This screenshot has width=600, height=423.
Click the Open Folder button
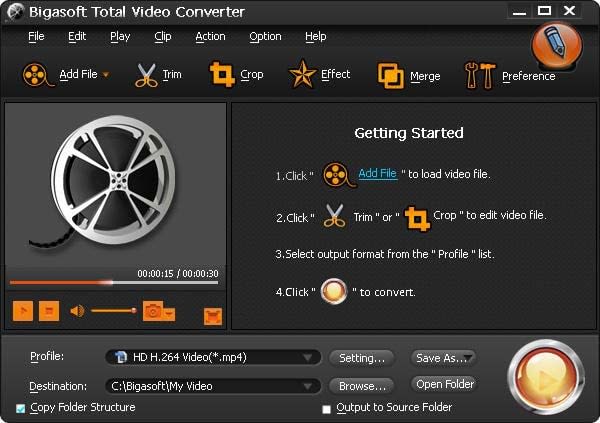coord(444,384)
